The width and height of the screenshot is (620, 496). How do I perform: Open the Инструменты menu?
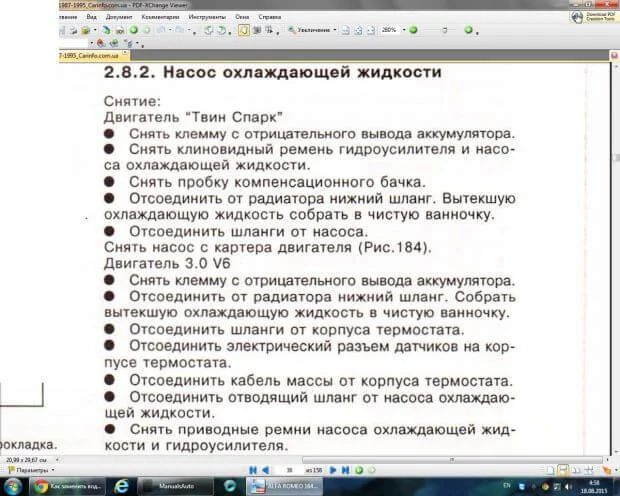click(207, 17)
